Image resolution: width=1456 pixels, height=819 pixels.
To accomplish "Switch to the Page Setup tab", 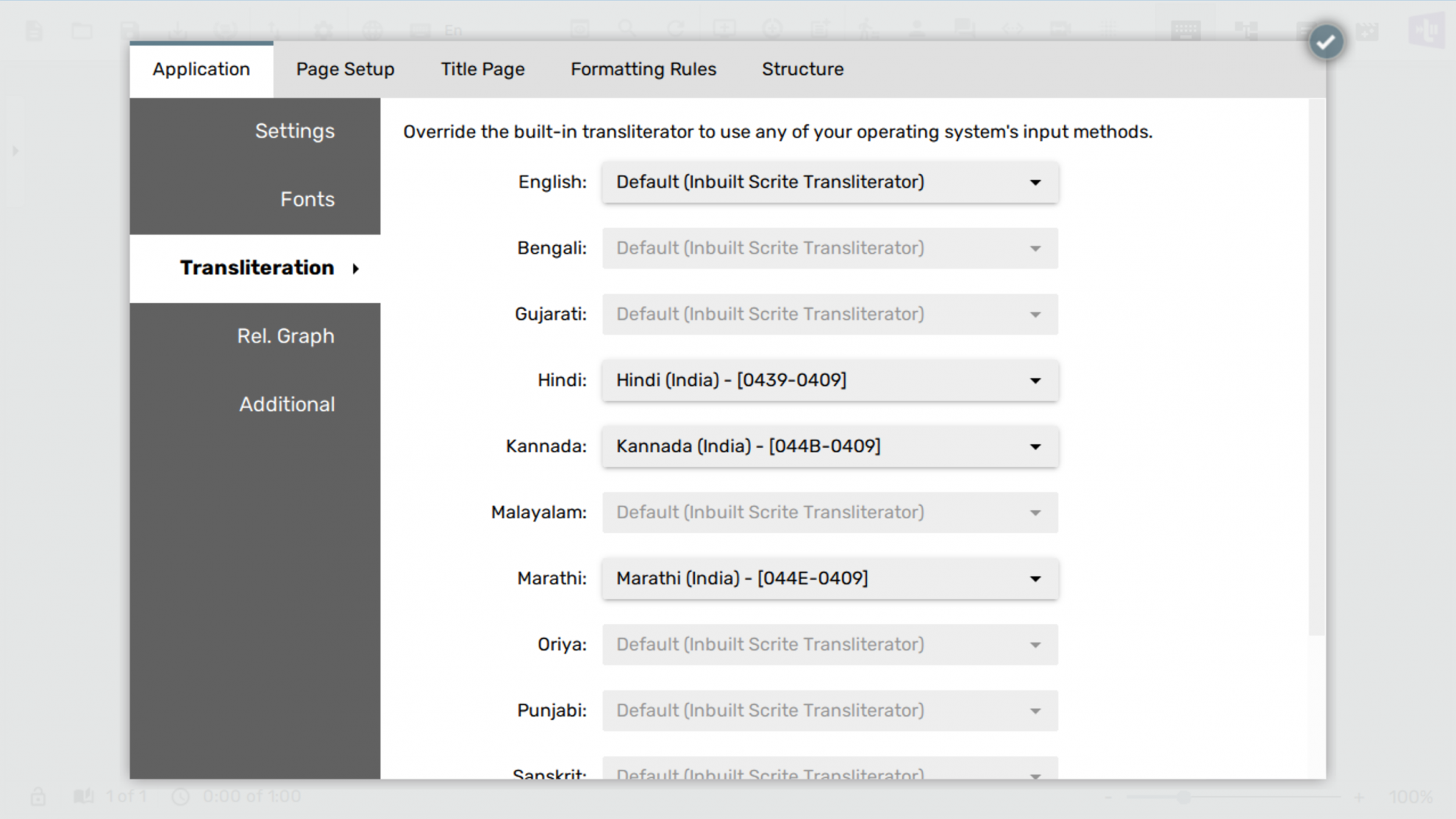I will tap(345, 68).
